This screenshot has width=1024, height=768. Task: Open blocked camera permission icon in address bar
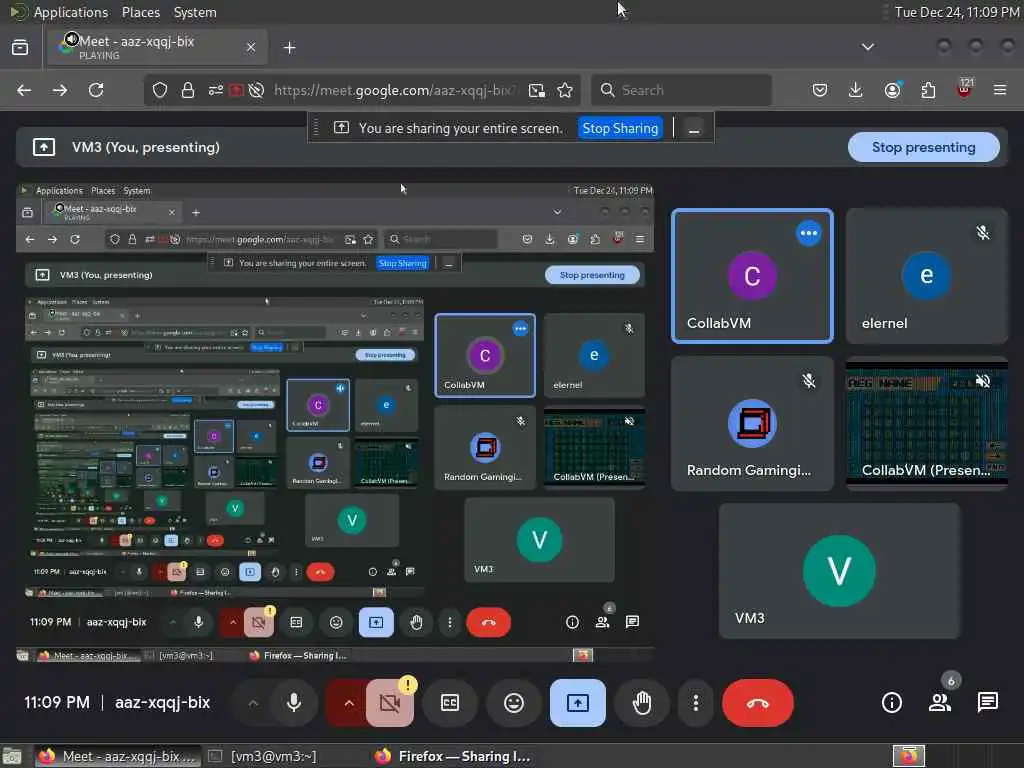click(257, 90)
